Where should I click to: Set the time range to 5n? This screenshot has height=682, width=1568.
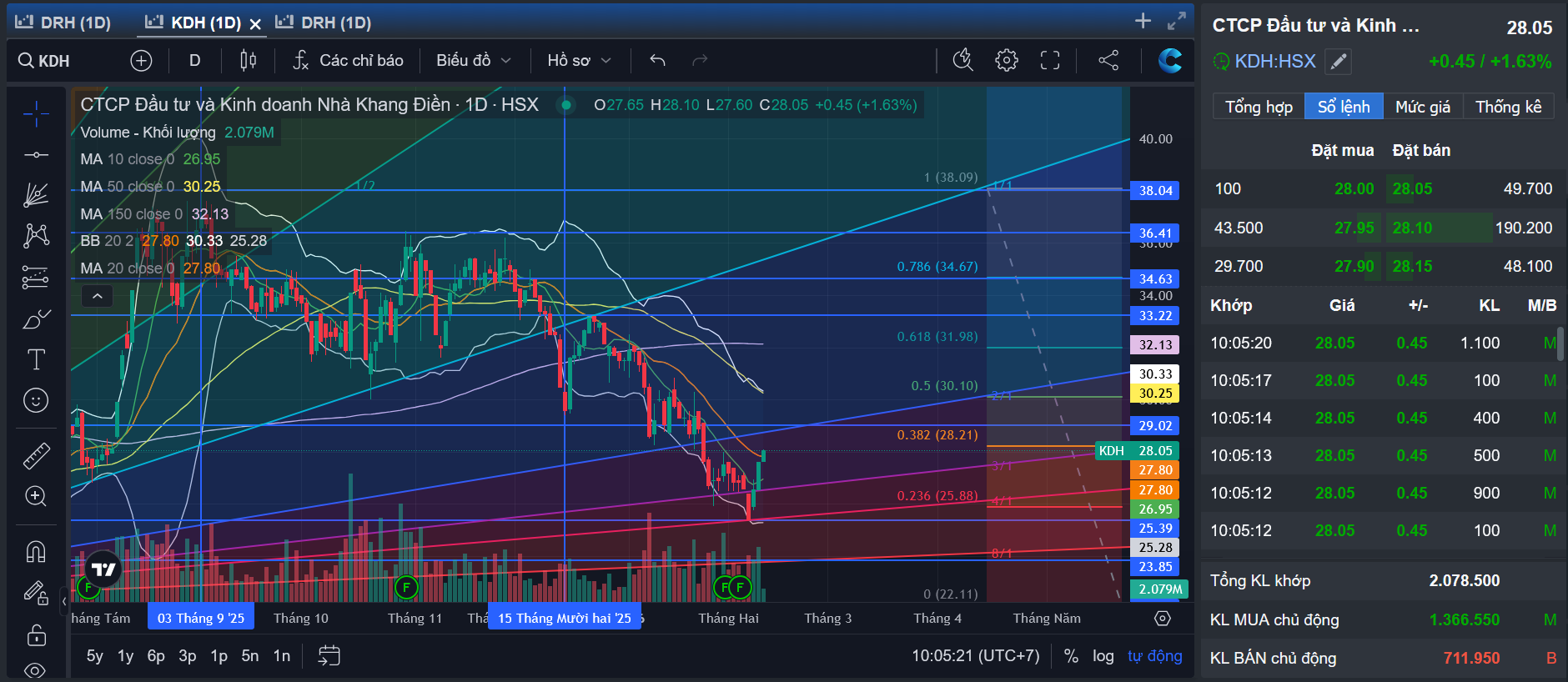pos(250,656)
